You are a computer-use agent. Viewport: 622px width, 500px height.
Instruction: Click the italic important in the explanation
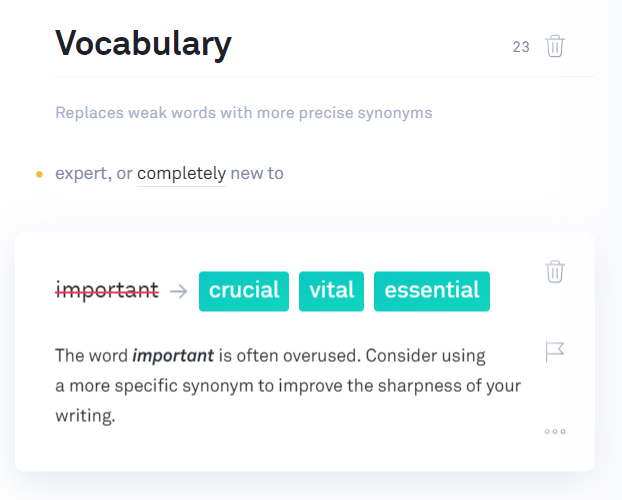click(173, 356)
